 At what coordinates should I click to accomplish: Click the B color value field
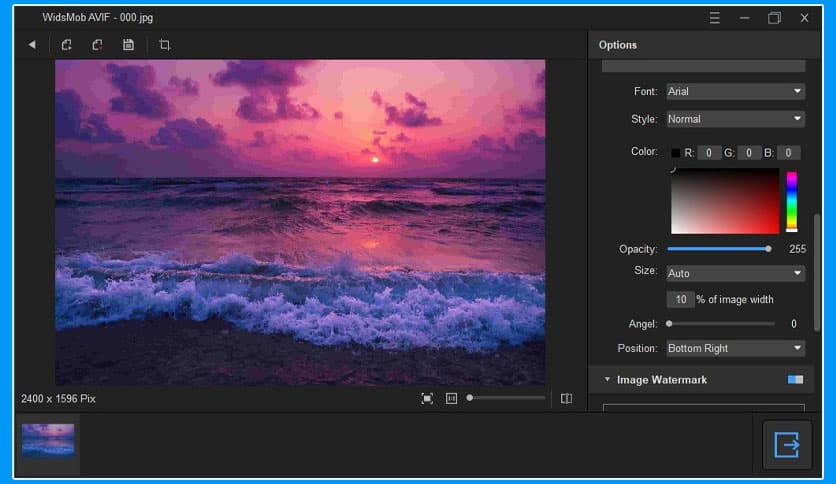pos(788,153)
